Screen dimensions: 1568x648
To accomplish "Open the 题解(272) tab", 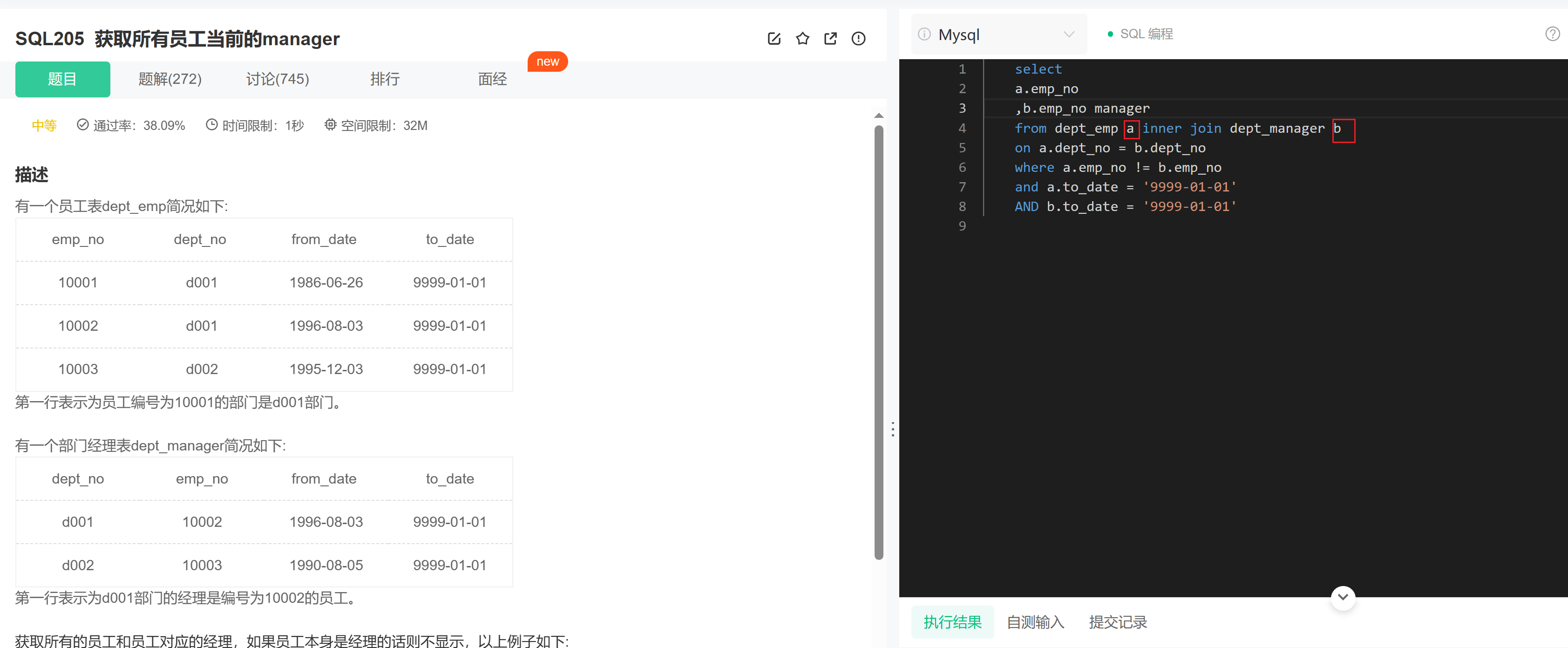I will pyautogui.click(x=170, y=79).
